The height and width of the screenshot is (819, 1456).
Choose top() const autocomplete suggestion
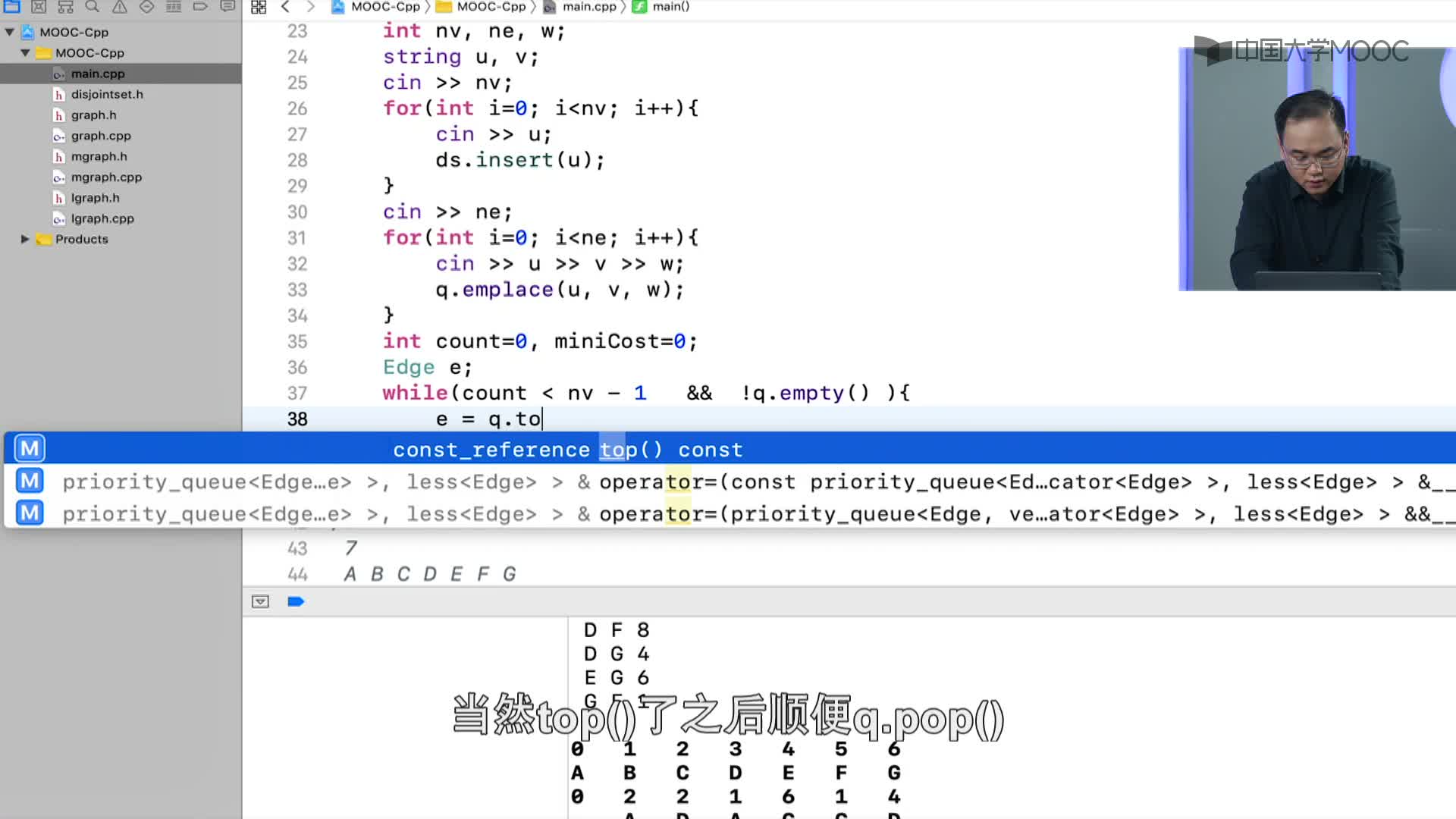pos(730,449)
